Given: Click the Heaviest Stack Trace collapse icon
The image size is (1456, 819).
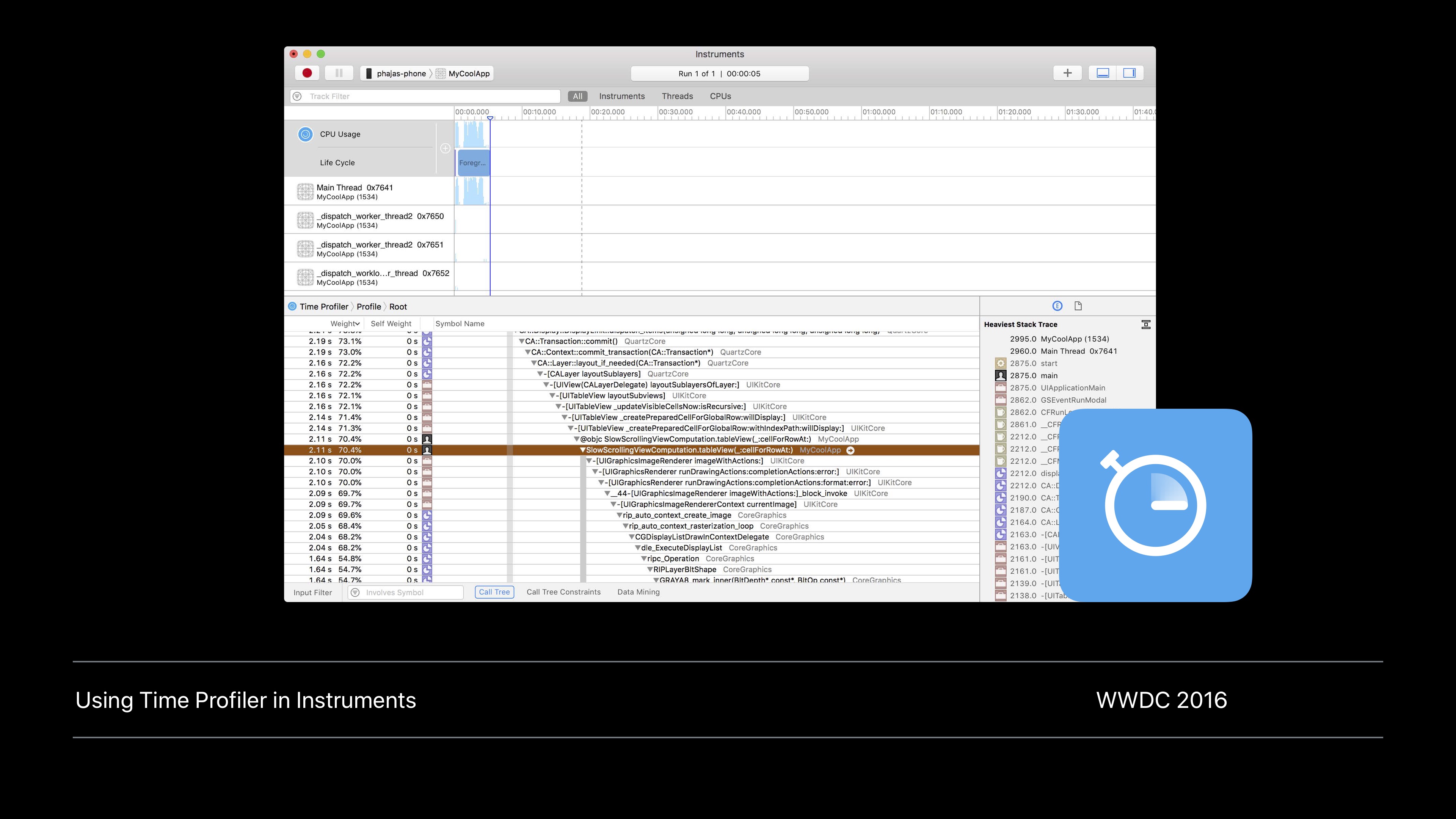Looking at the screenshot, I should 1146,325.
